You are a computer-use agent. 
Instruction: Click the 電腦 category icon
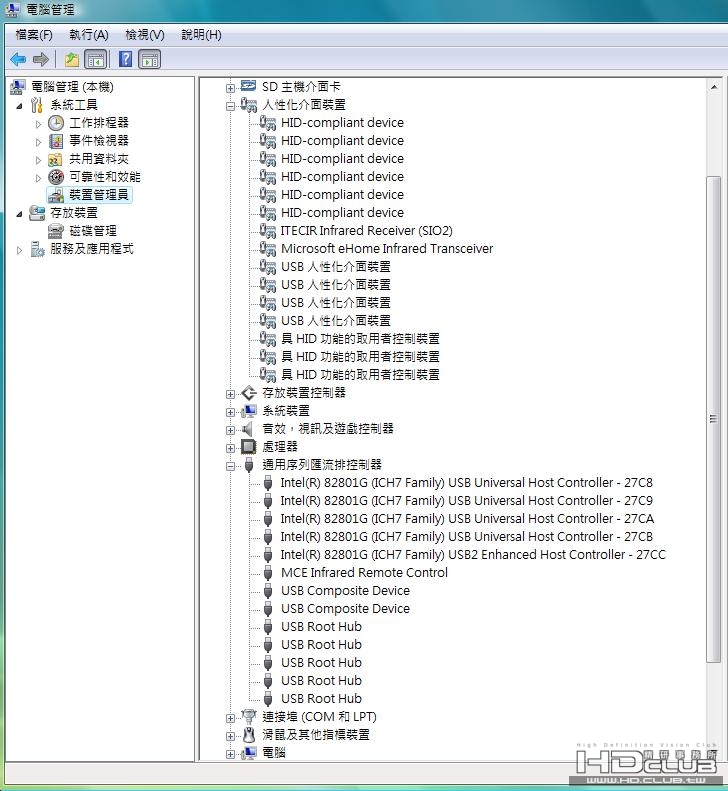coord(248,753)
